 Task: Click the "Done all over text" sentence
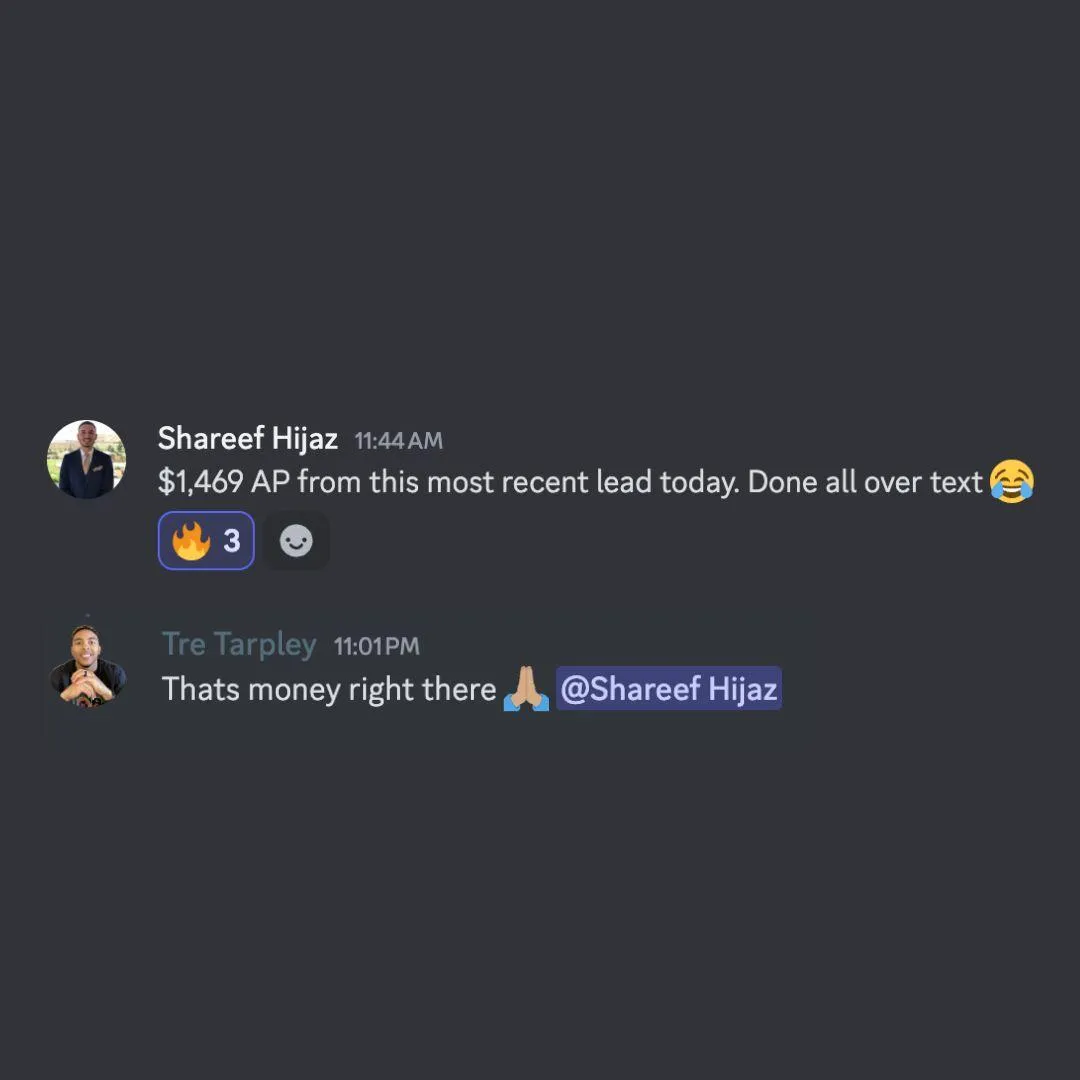[x=865, y=482]
